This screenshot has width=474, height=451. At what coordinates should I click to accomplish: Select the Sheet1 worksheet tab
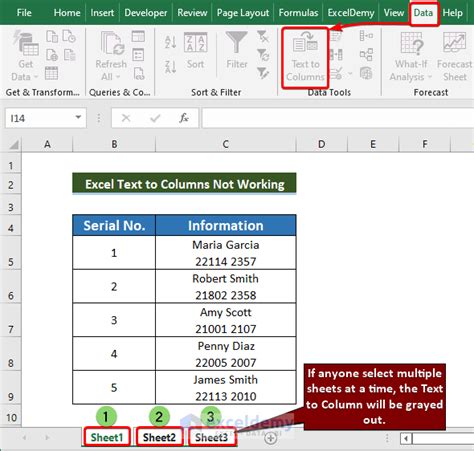click(107, 437)
